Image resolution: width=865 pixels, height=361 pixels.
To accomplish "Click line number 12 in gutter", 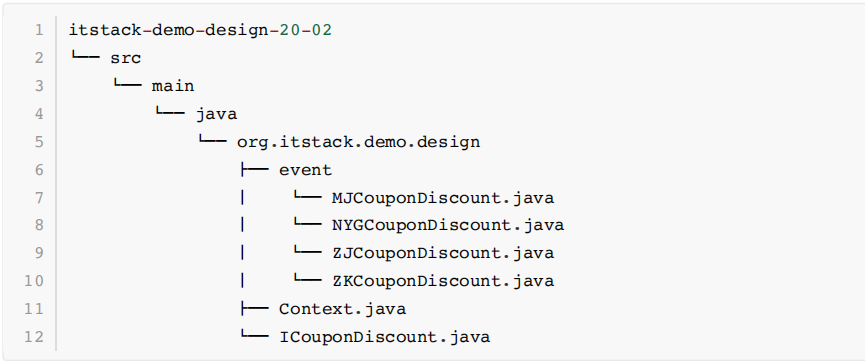I will pos(33,336).
